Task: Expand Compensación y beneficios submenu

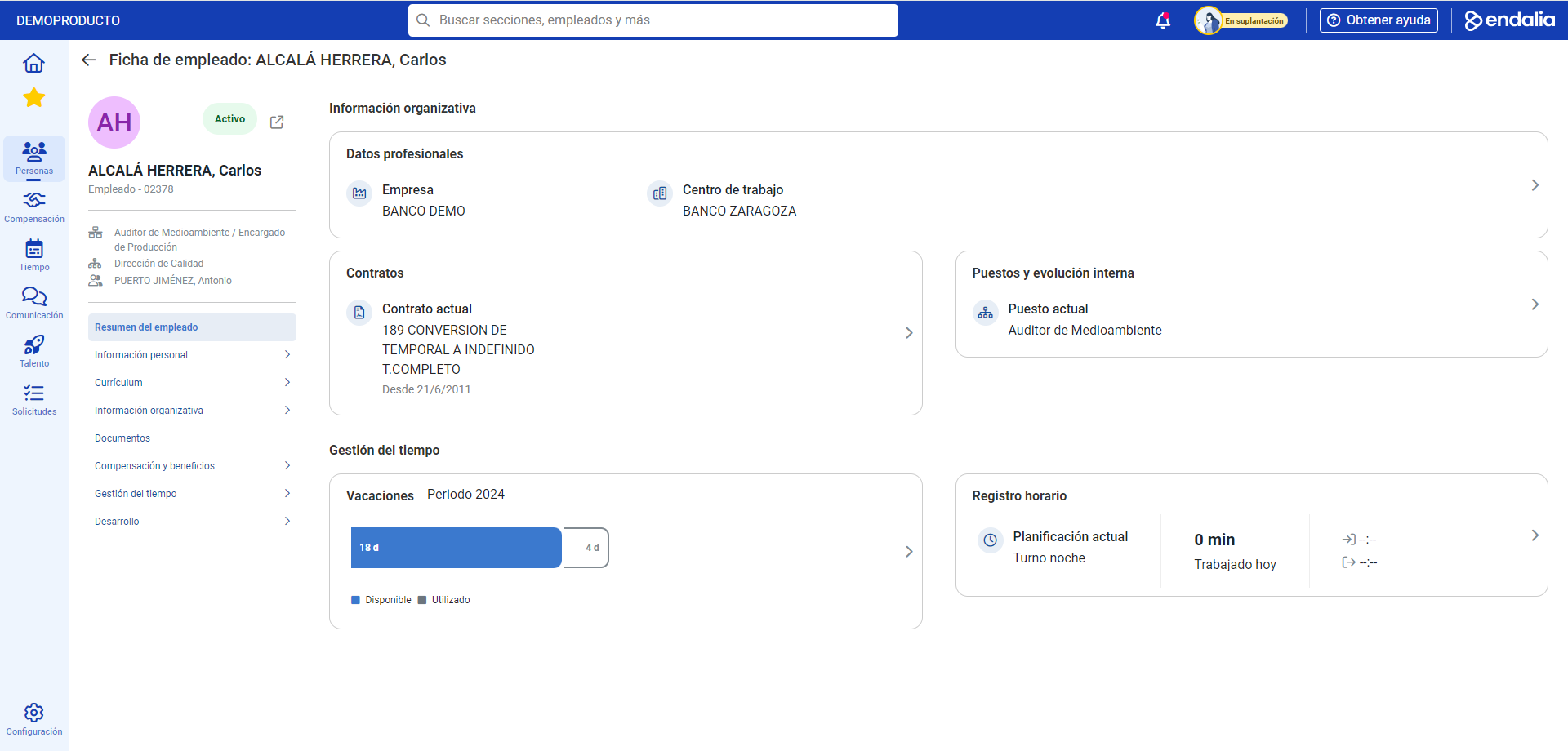Action: (287, 465)
